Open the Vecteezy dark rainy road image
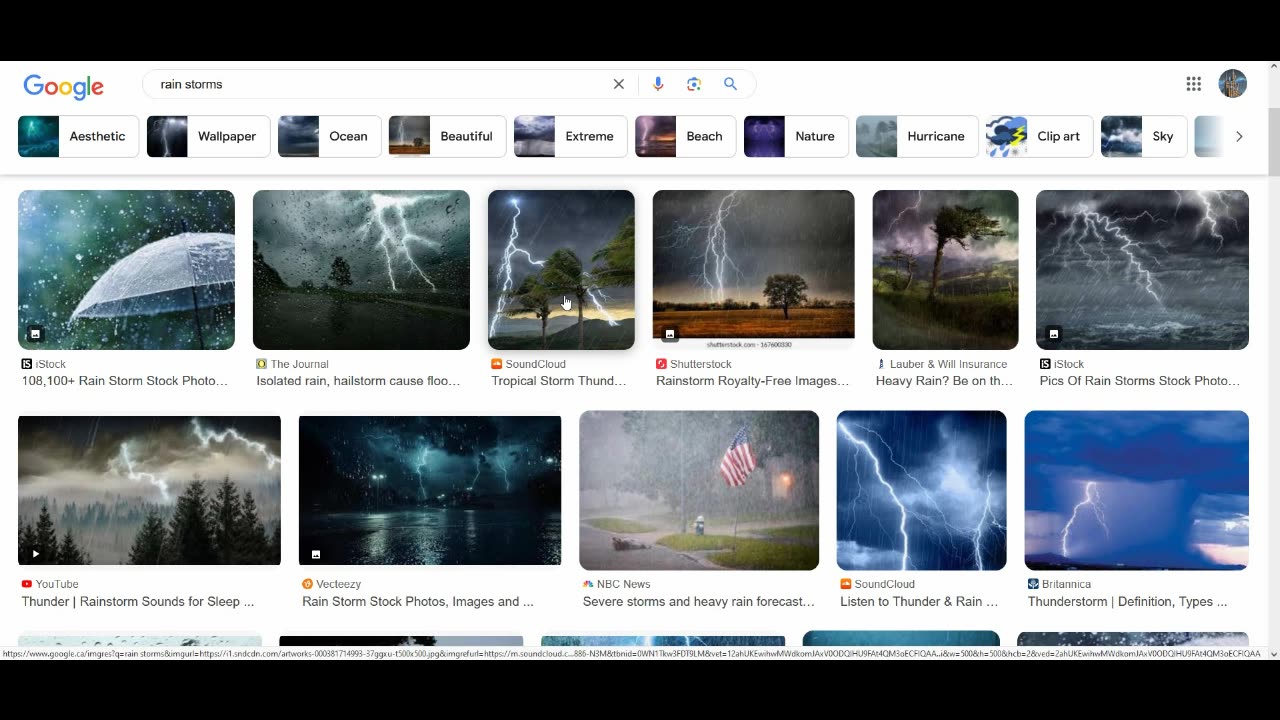Image resolution: width=1280 pixels, height=720 pixels. [x=430, y=490]
